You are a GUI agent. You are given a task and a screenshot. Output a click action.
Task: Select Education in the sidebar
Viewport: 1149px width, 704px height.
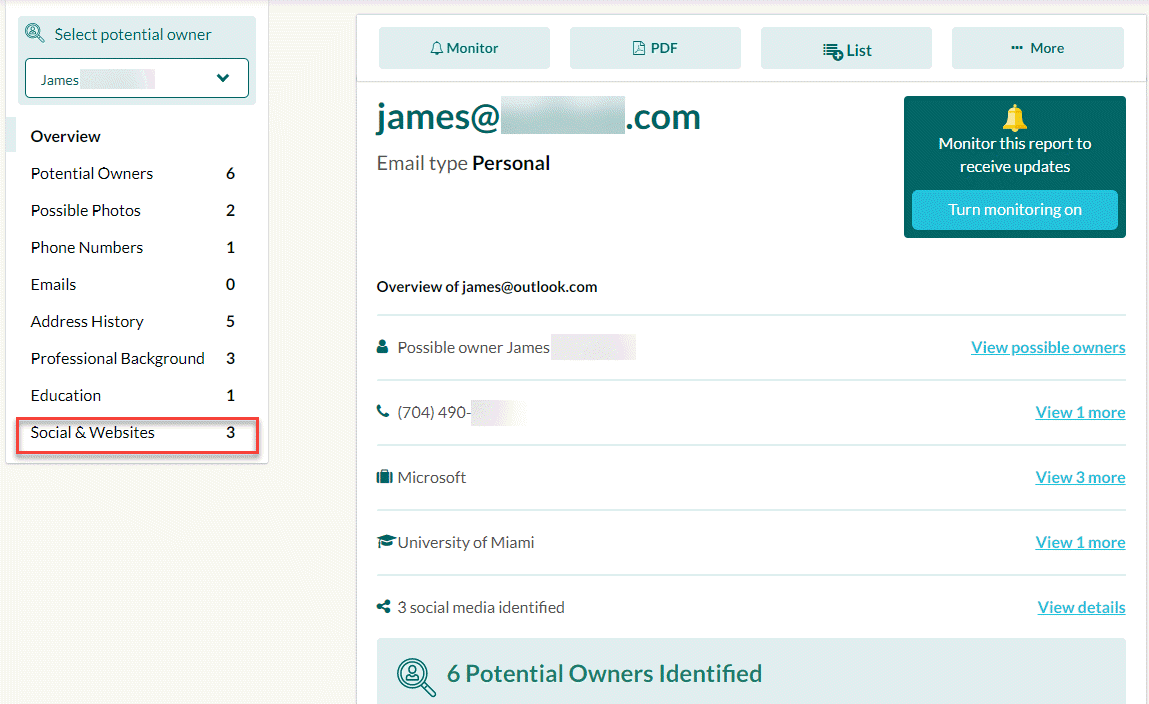pos(133,396)
